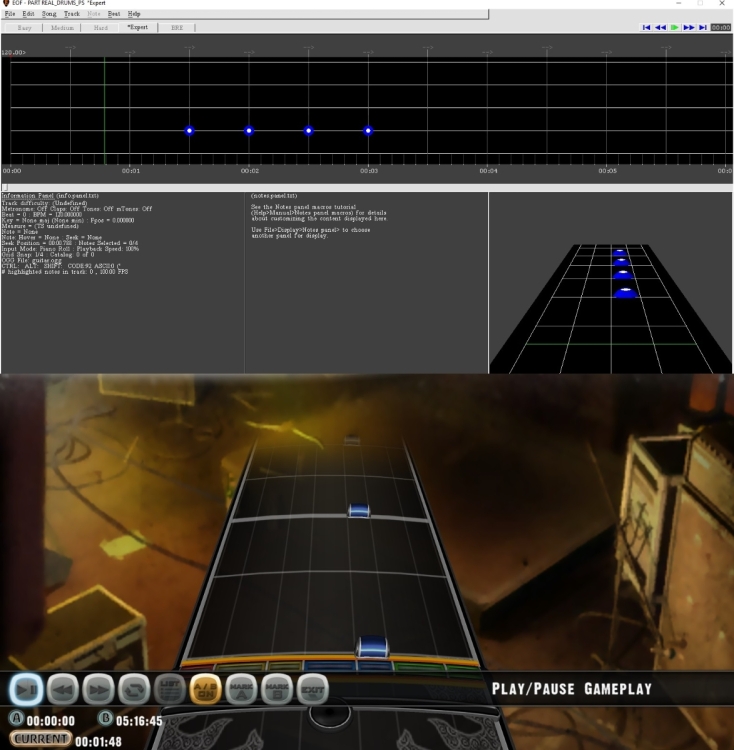
Task: Click the Mark A icon
Action: (x=242, y=689)
